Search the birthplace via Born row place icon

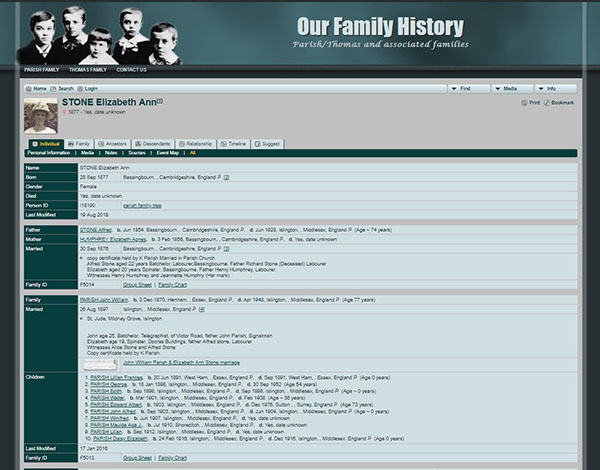(219, 177)
